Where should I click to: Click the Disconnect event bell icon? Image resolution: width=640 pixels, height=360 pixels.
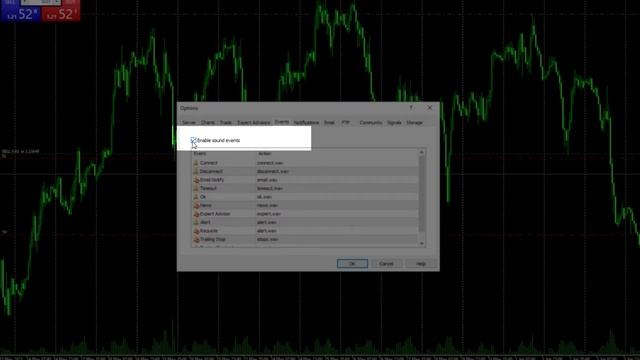tap(196, 171)
